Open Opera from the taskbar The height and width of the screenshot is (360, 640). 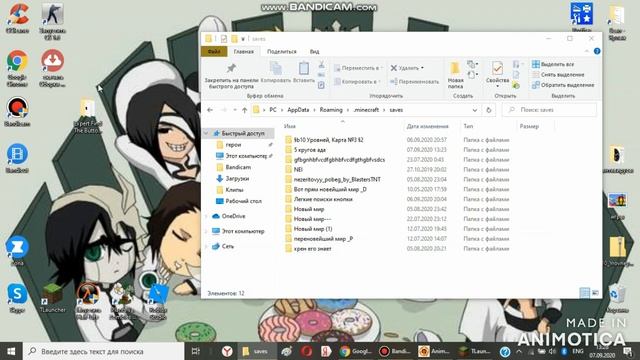(x=307, y=351)
